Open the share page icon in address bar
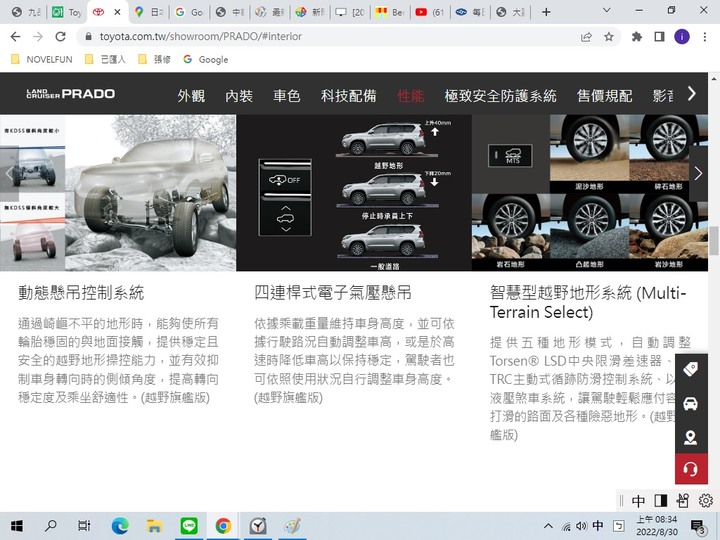Image resolution: width=720 pixels, height=540 pixels. tap(586, 37)
